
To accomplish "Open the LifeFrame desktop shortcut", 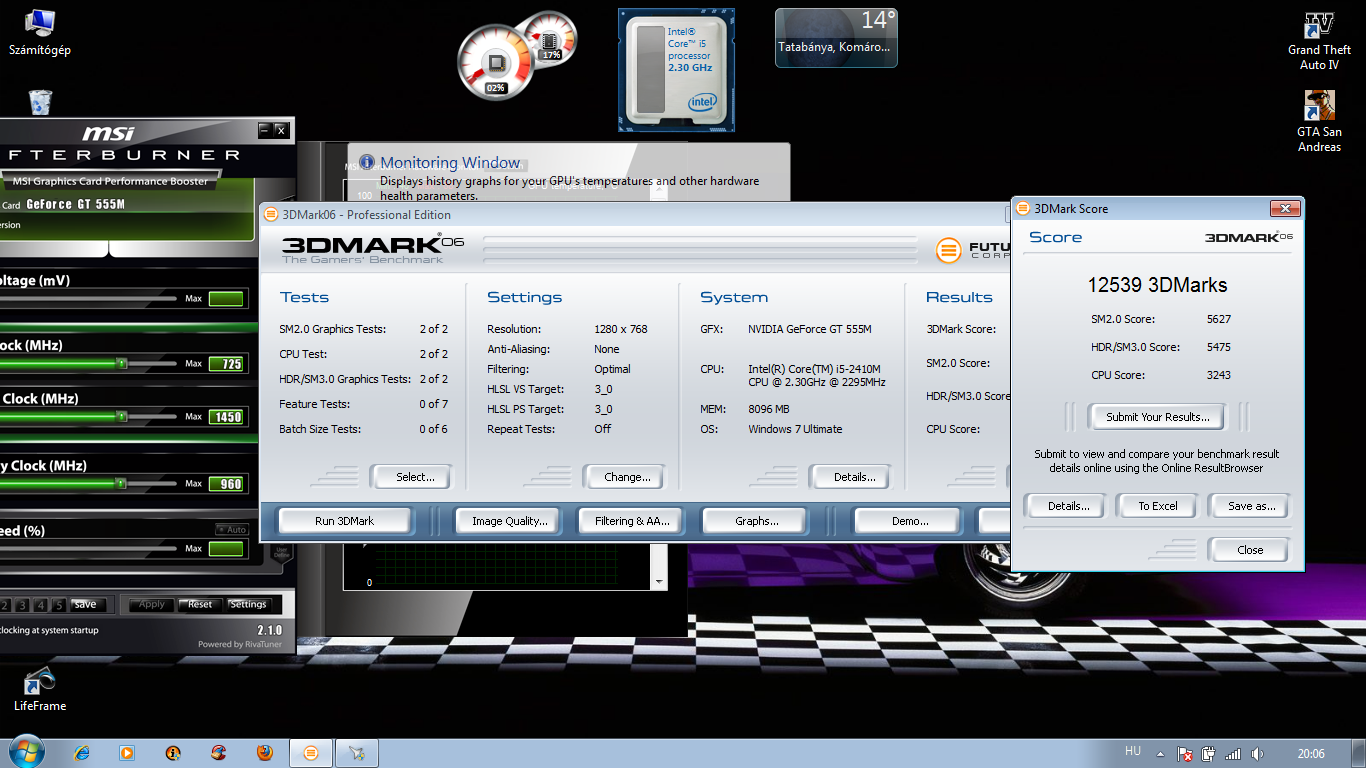I will 40,690.
